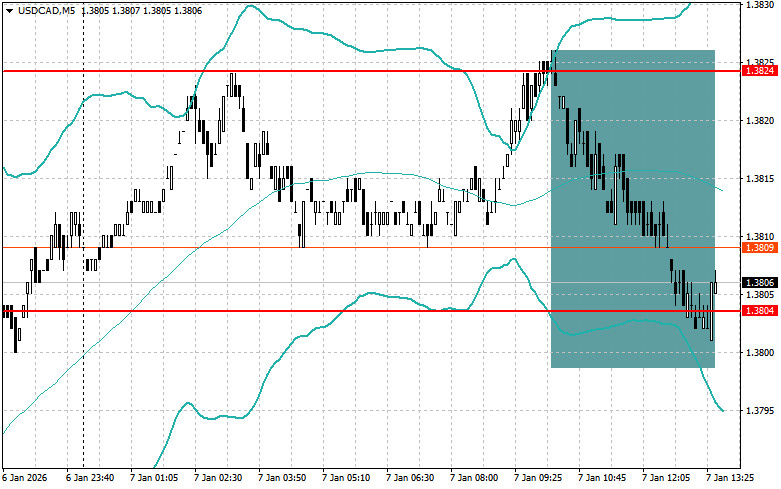
Task: Click the 7 Jan 10:45 time label
Action: pyautogui.click(x=602, y=478)
